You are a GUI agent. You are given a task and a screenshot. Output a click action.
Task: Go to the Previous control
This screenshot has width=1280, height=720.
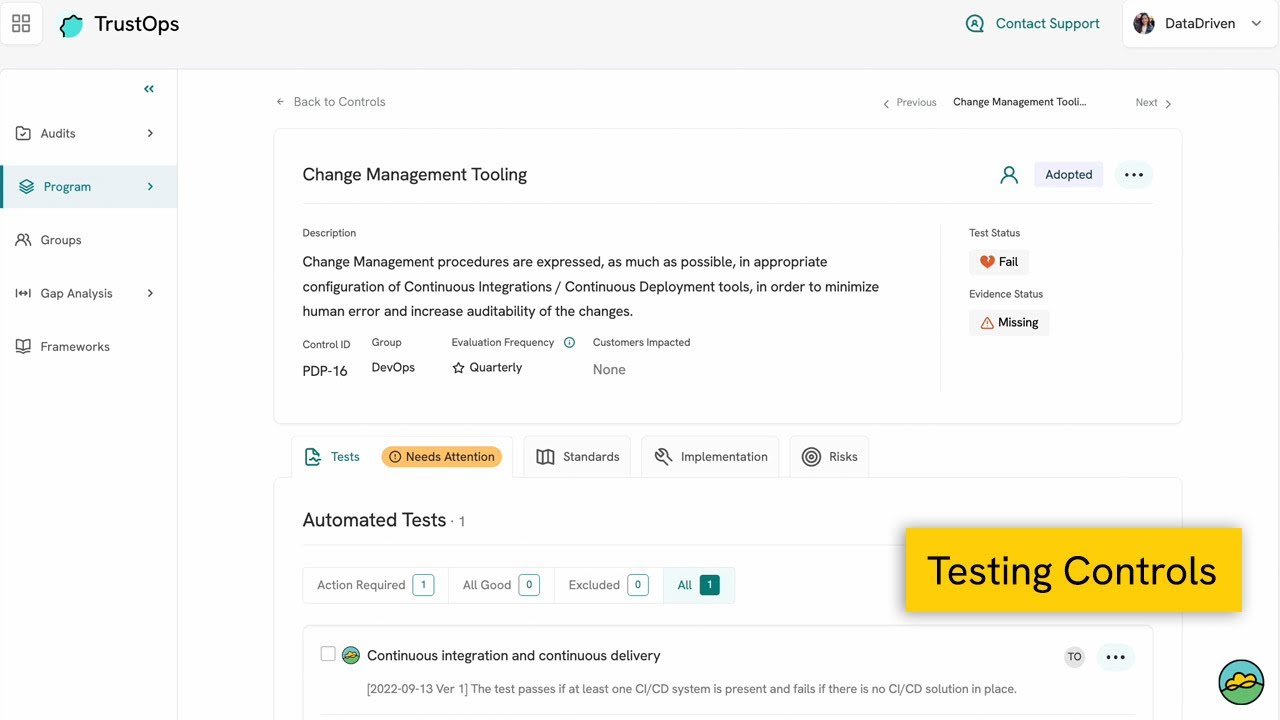click(909, 103)
